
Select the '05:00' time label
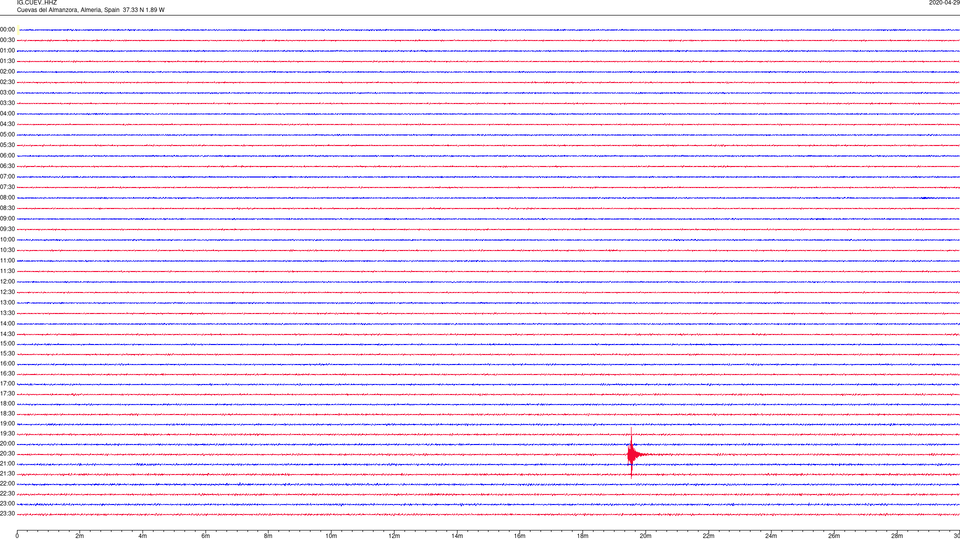[x=7, y=135]
